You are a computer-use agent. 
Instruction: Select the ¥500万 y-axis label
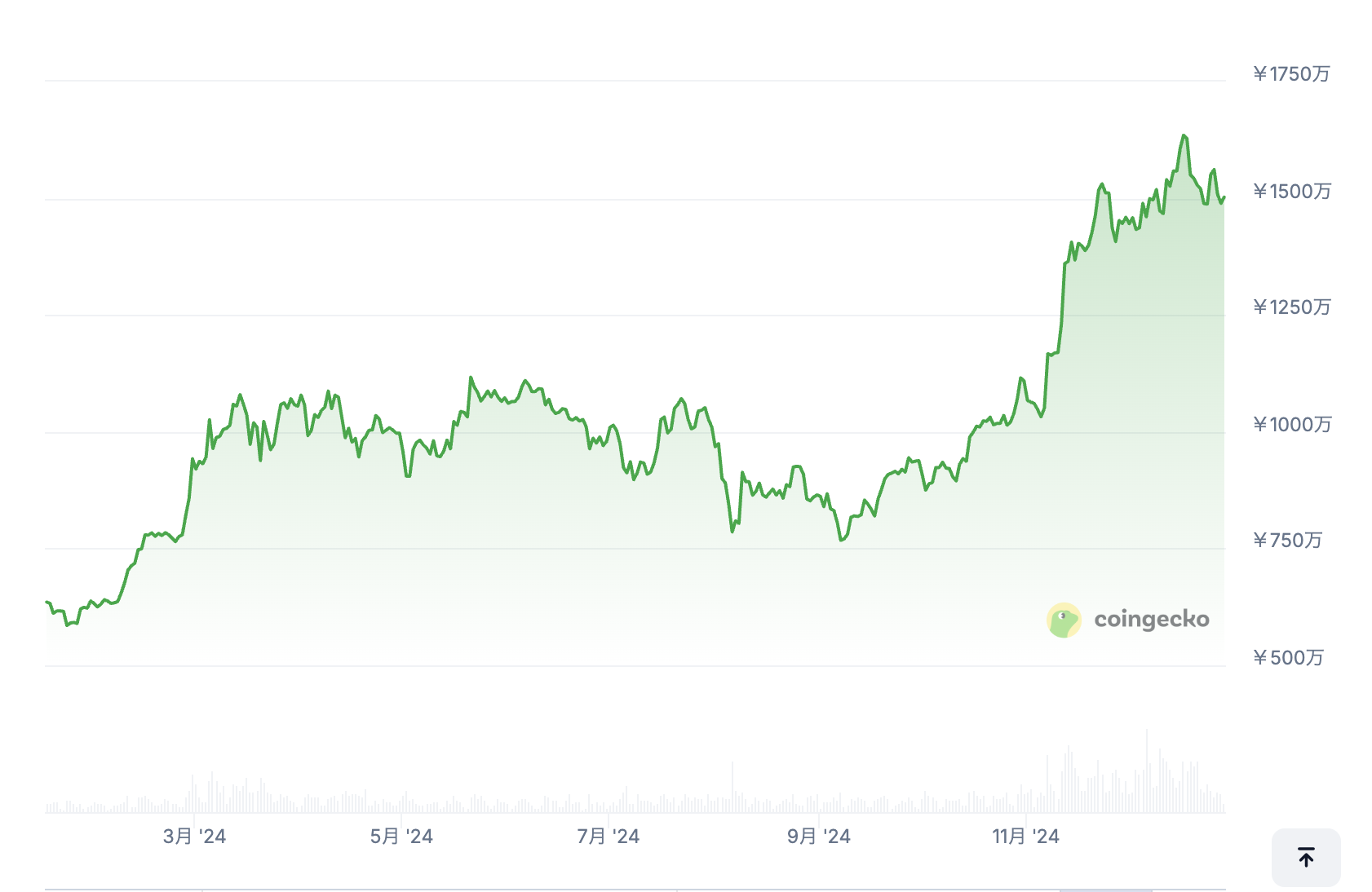click(1288, 658)
